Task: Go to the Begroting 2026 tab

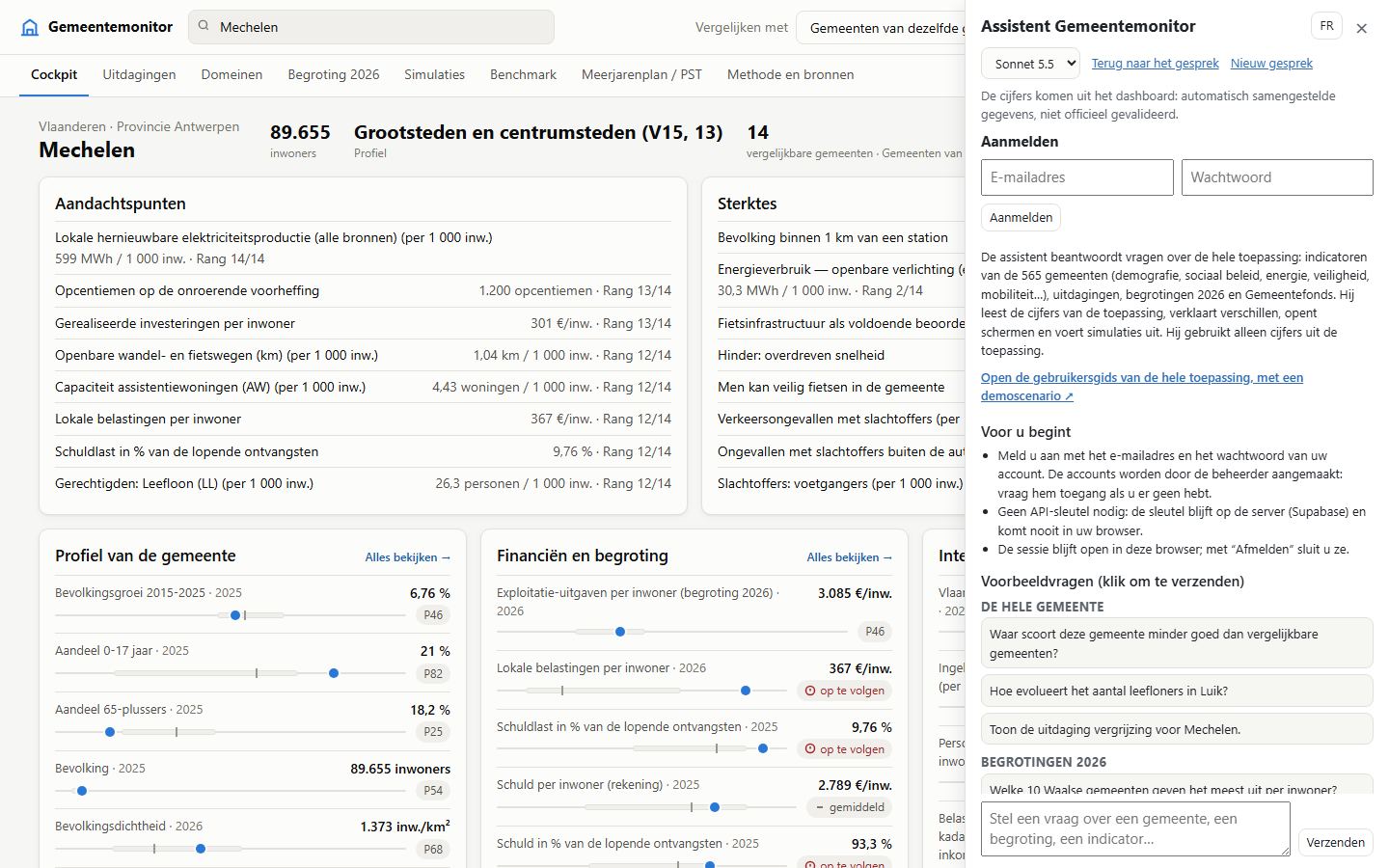Action: click(334, 74)
